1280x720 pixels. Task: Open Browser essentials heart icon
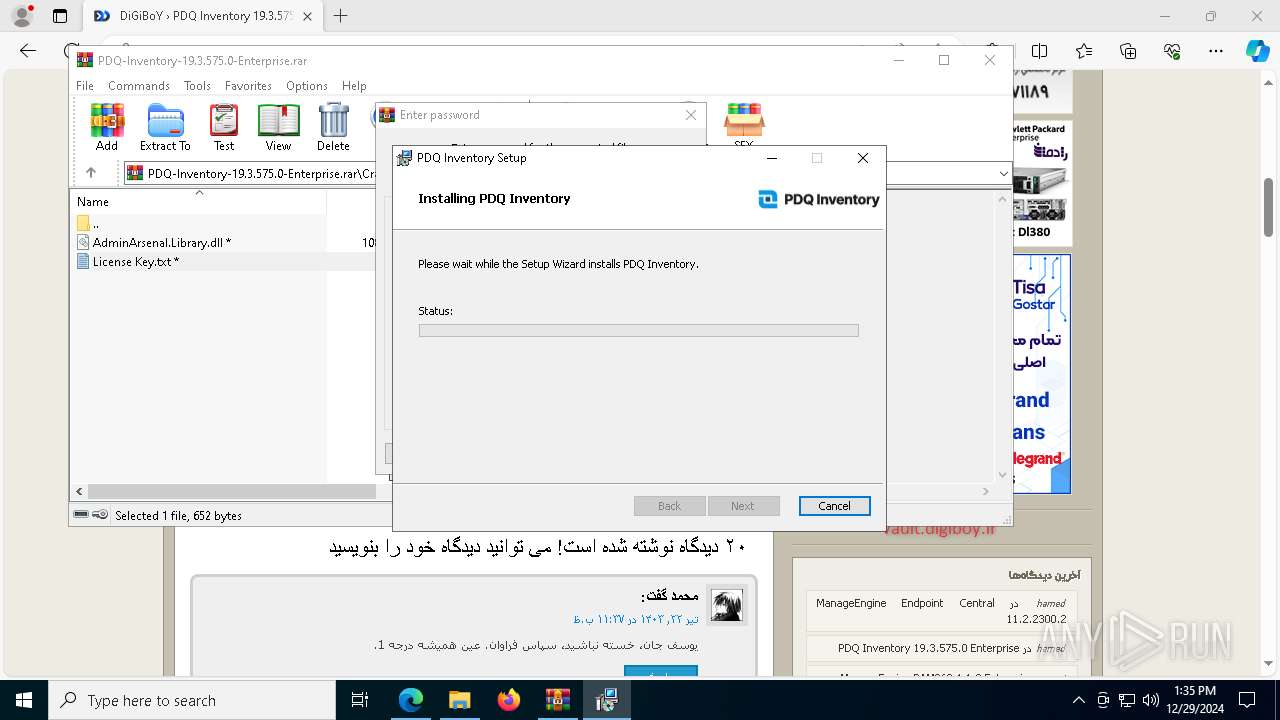tap(1172, 51)
